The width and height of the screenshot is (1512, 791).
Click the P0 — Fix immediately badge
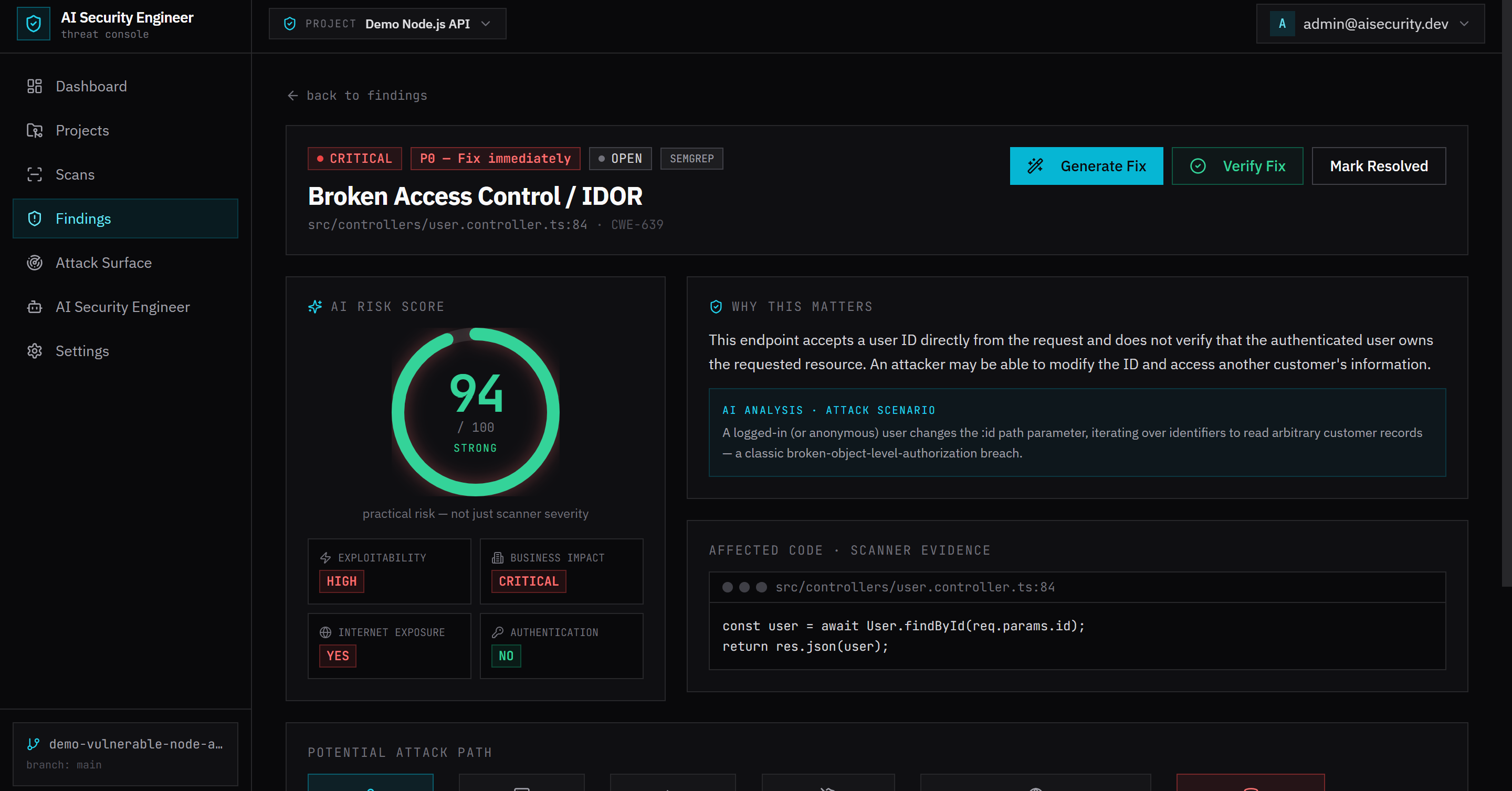[496, 159]
